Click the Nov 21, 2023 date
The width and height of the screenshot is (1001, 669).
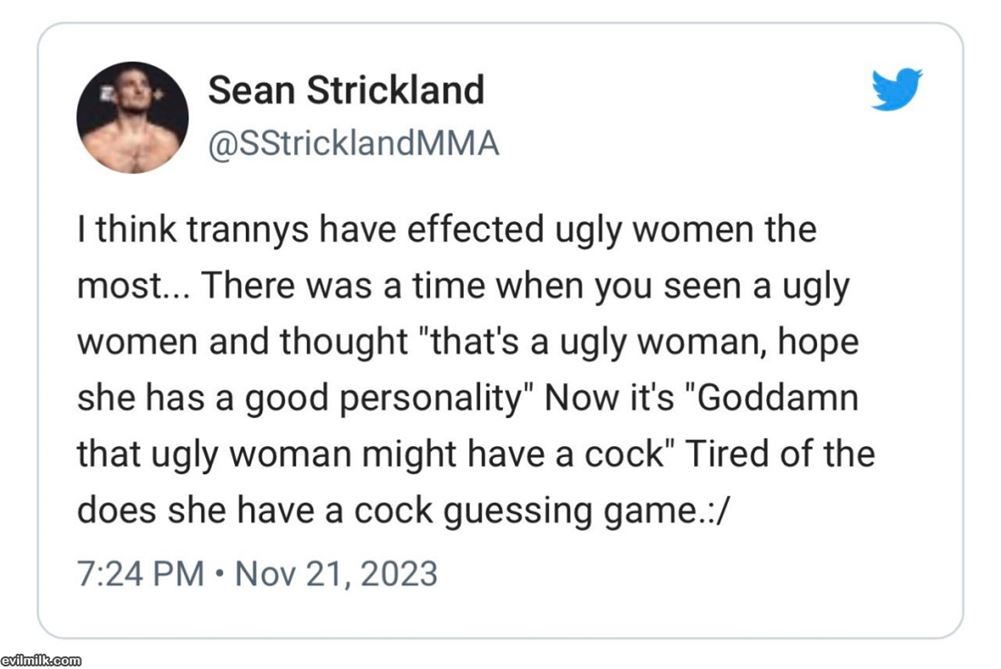tap(336, 573)
